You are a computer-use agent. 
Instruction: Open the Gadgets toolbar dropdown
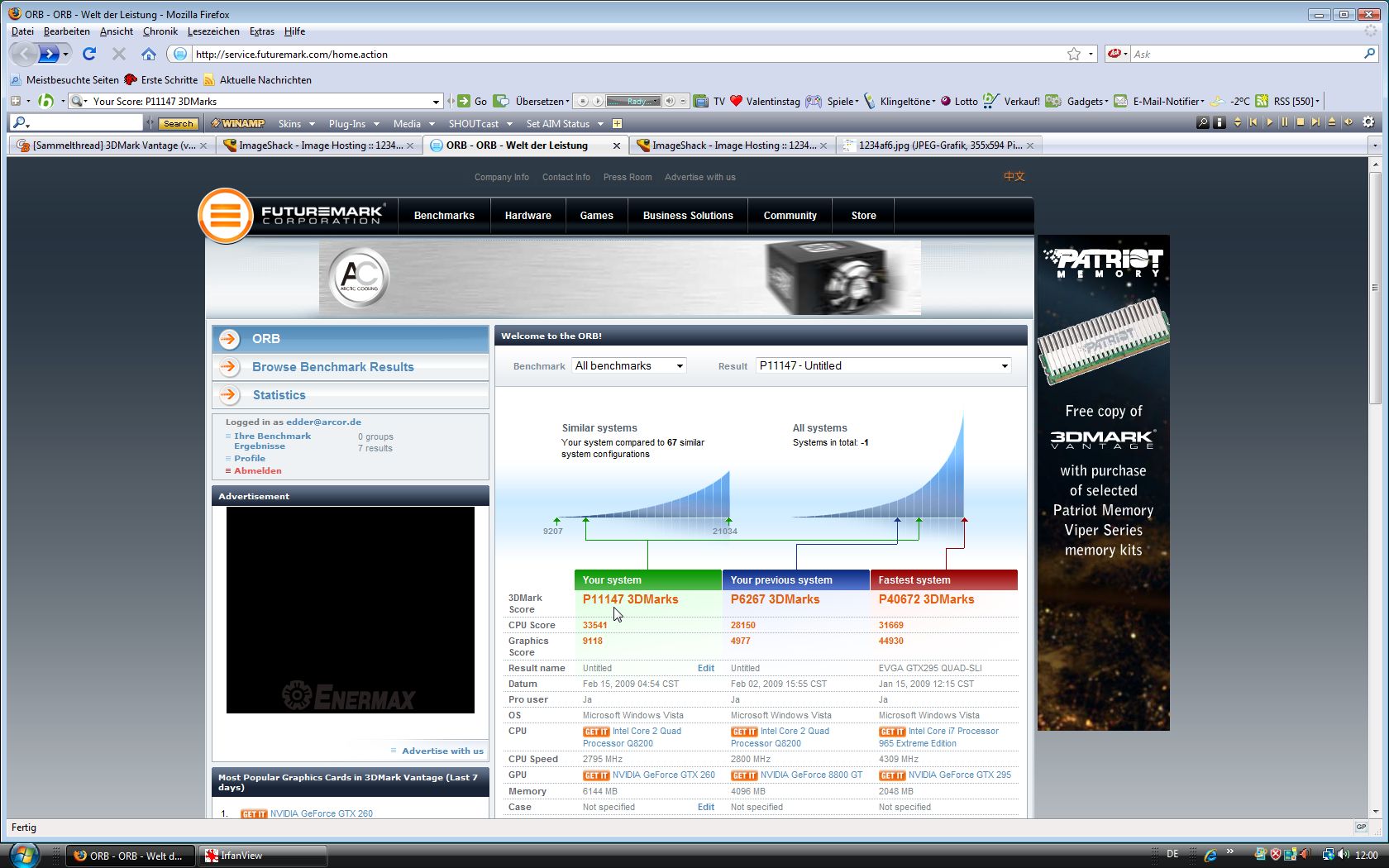1078,101
